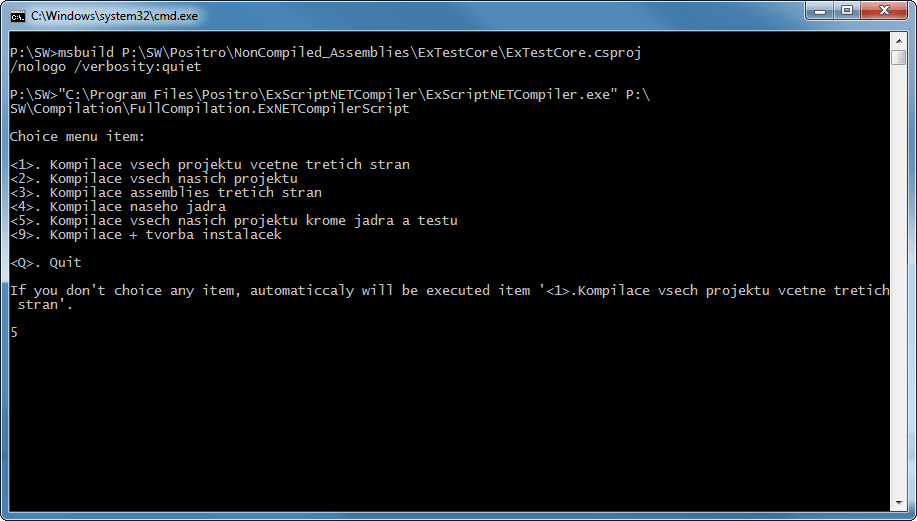Screen dimensions: 917x521
Task: Click the scrollbar down arrow
Action: point(898,505)
